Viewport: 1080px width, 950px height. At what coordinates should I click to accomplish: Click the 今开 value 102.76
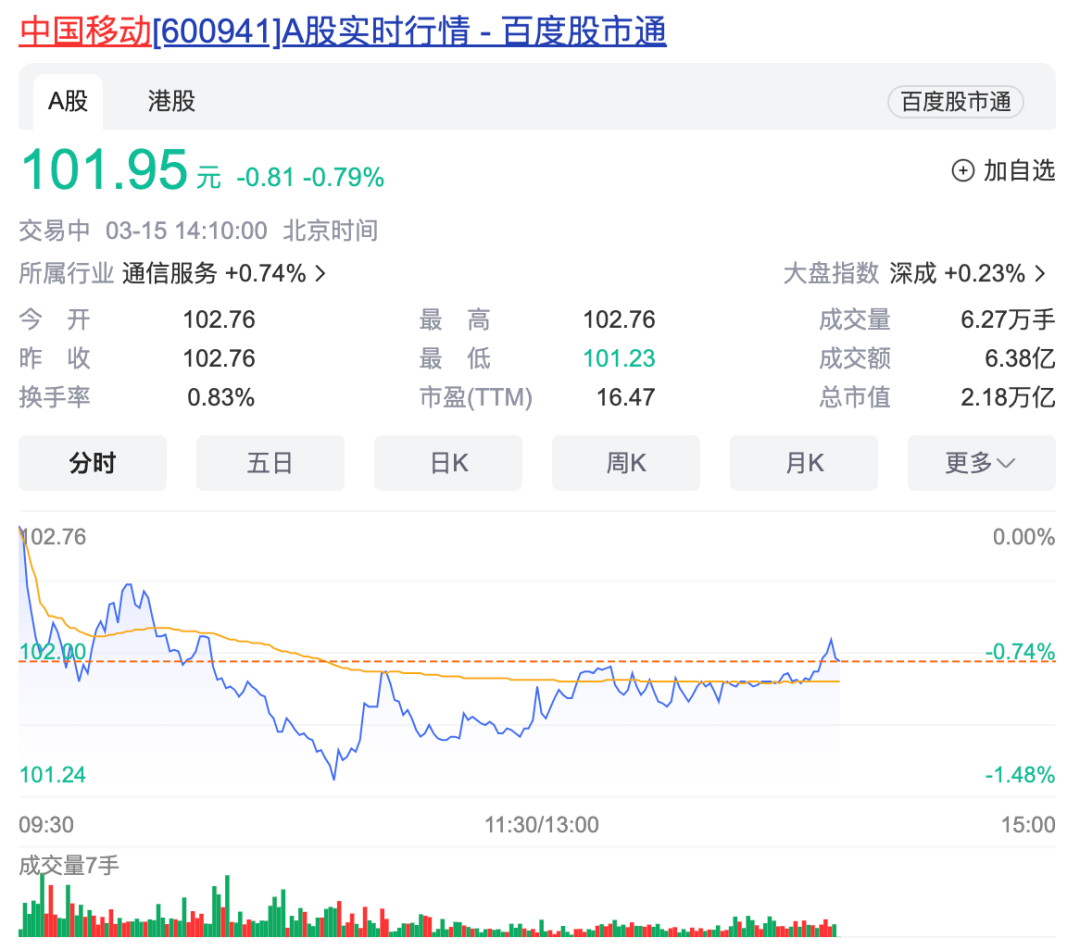coord(219,320)
